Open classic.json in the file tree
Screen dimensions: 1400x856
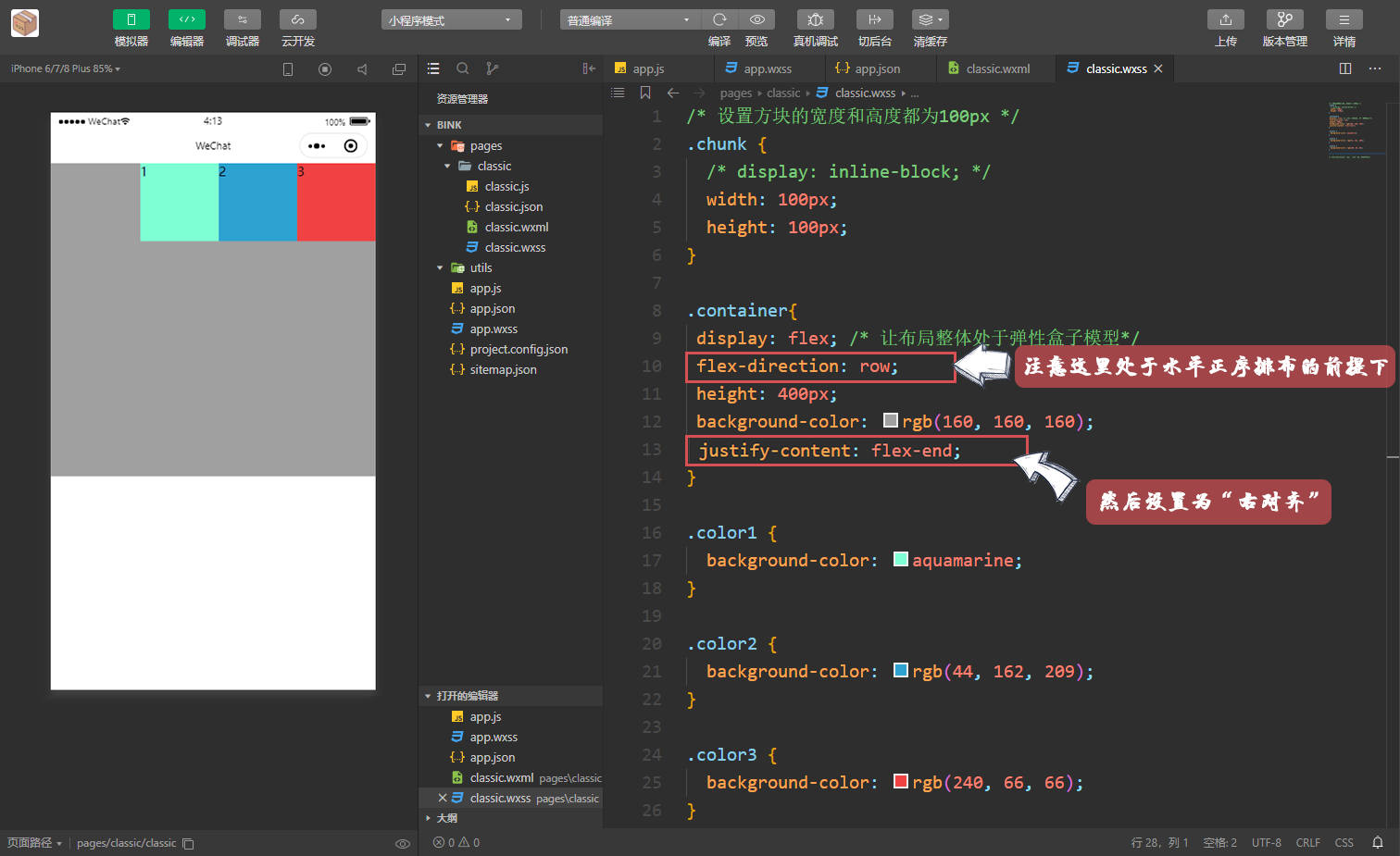[510, 206]
